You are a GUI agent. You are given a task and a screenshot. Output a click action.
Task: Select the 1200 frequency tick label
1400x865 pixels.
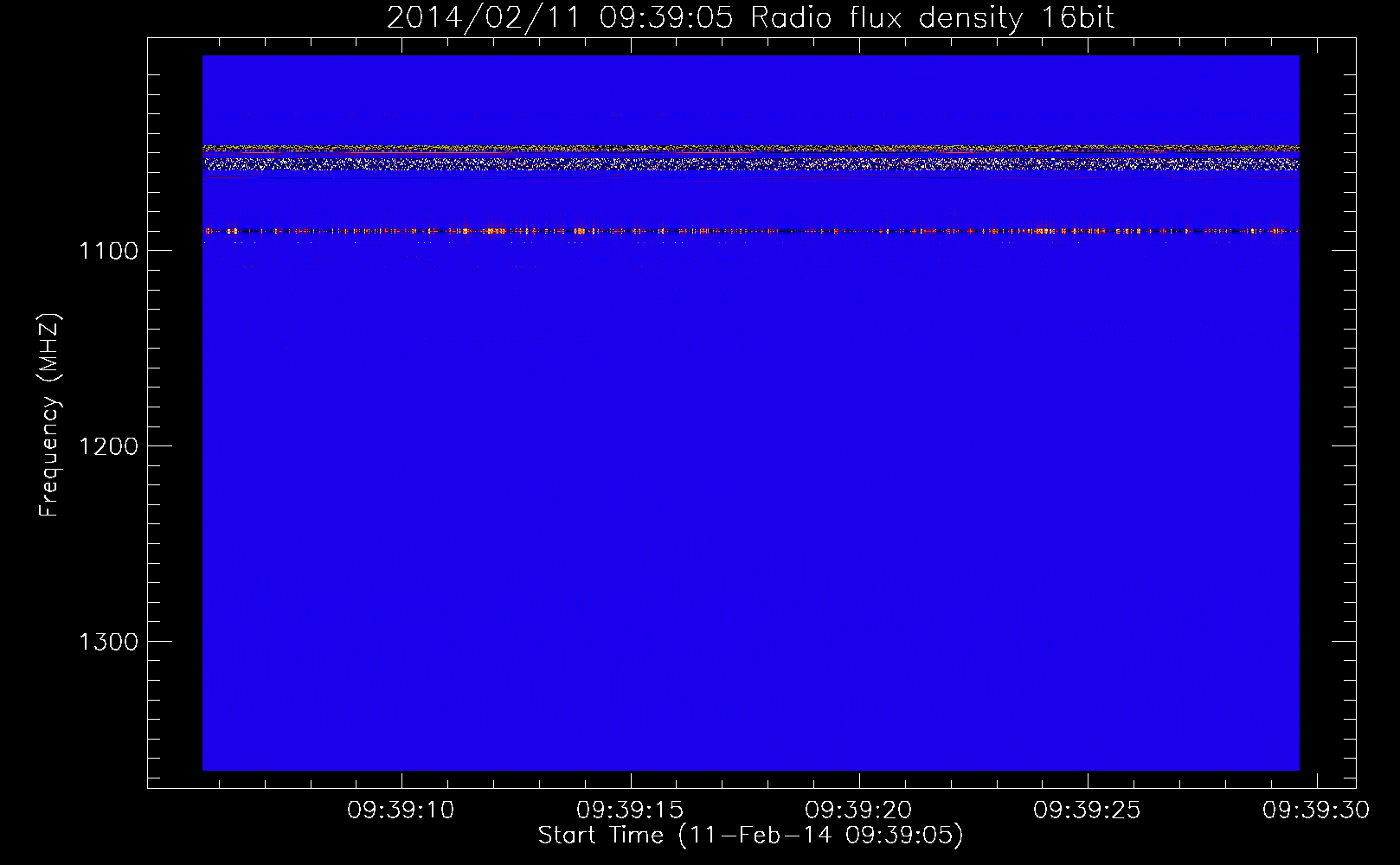click(x=108, y=446)
